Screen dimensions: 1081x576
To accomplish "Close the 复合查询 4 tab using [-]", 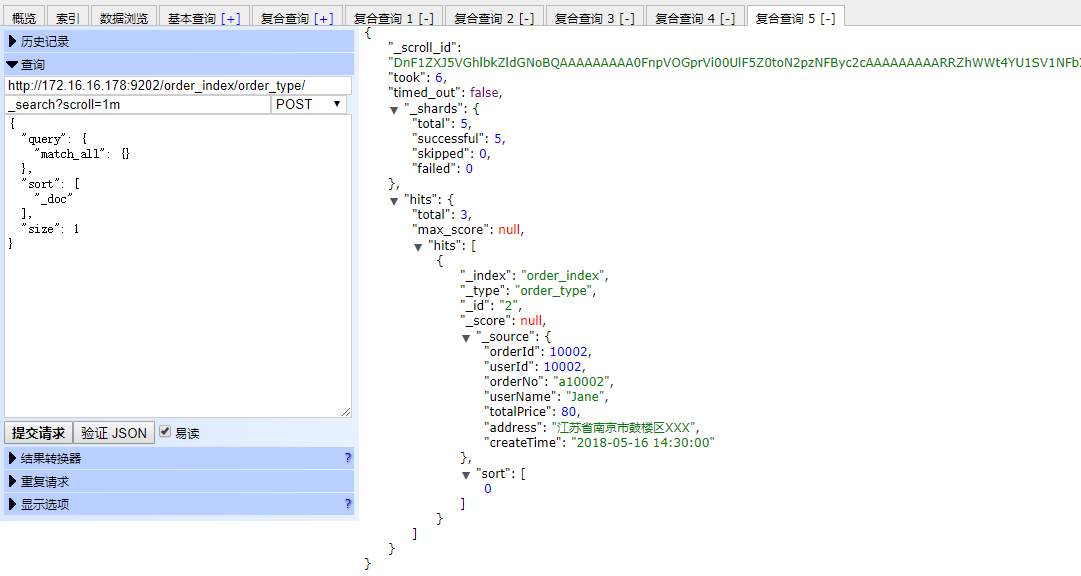I will point(727,19).
